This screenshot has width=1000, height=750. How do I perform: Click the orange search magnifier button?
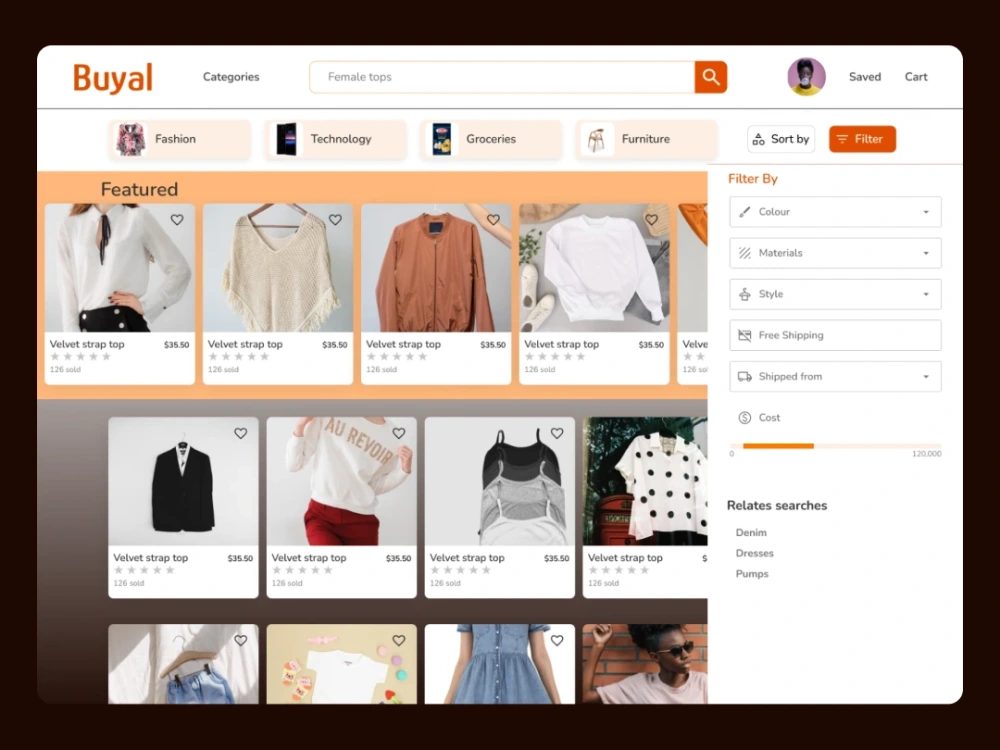[710, 77]
